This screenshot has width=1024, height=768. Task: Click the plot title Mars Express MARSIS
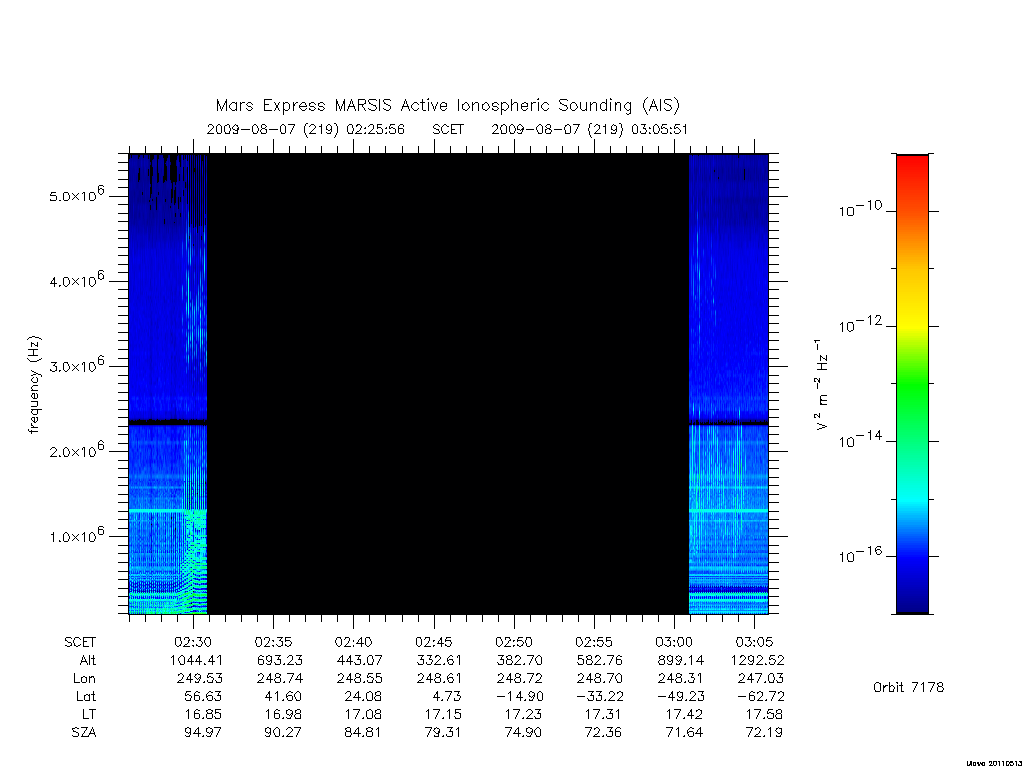point(447,106)
